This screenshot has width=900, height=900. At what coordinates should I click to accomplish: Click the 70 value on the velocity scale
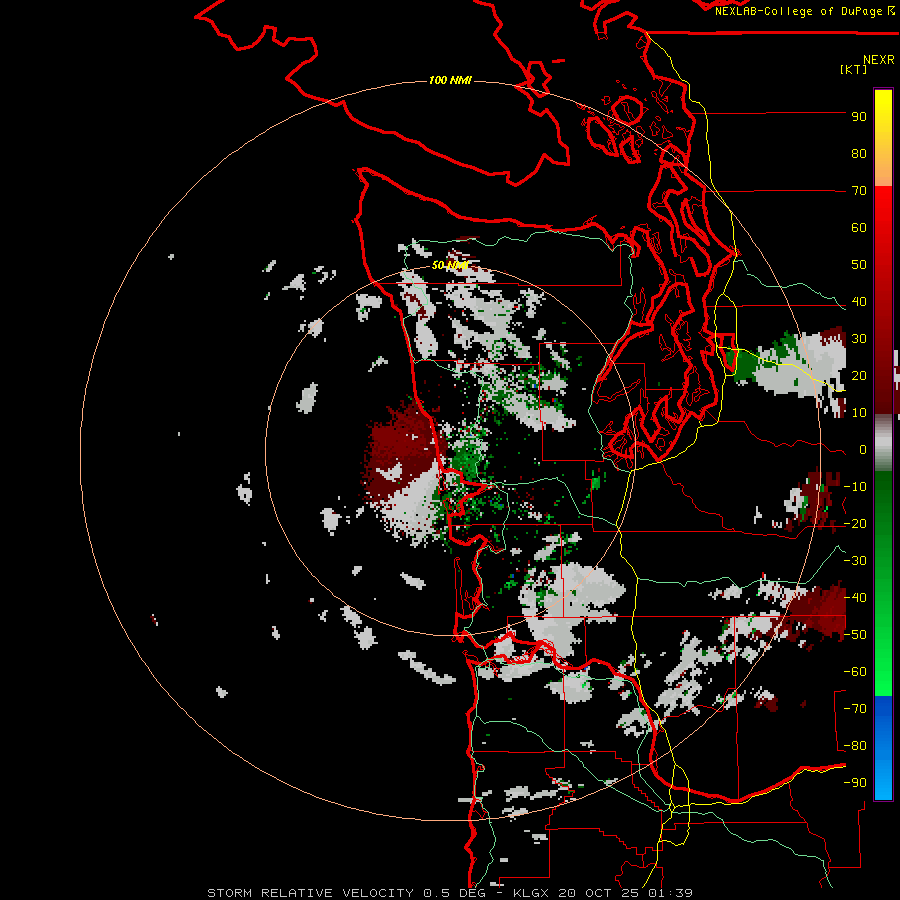(x=859, y=191)
